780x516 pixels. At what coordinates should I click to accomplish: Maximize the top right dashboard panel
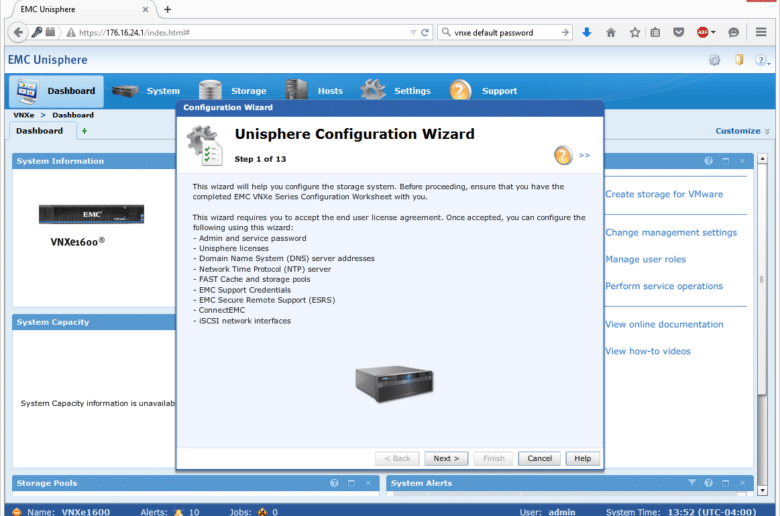725,161
